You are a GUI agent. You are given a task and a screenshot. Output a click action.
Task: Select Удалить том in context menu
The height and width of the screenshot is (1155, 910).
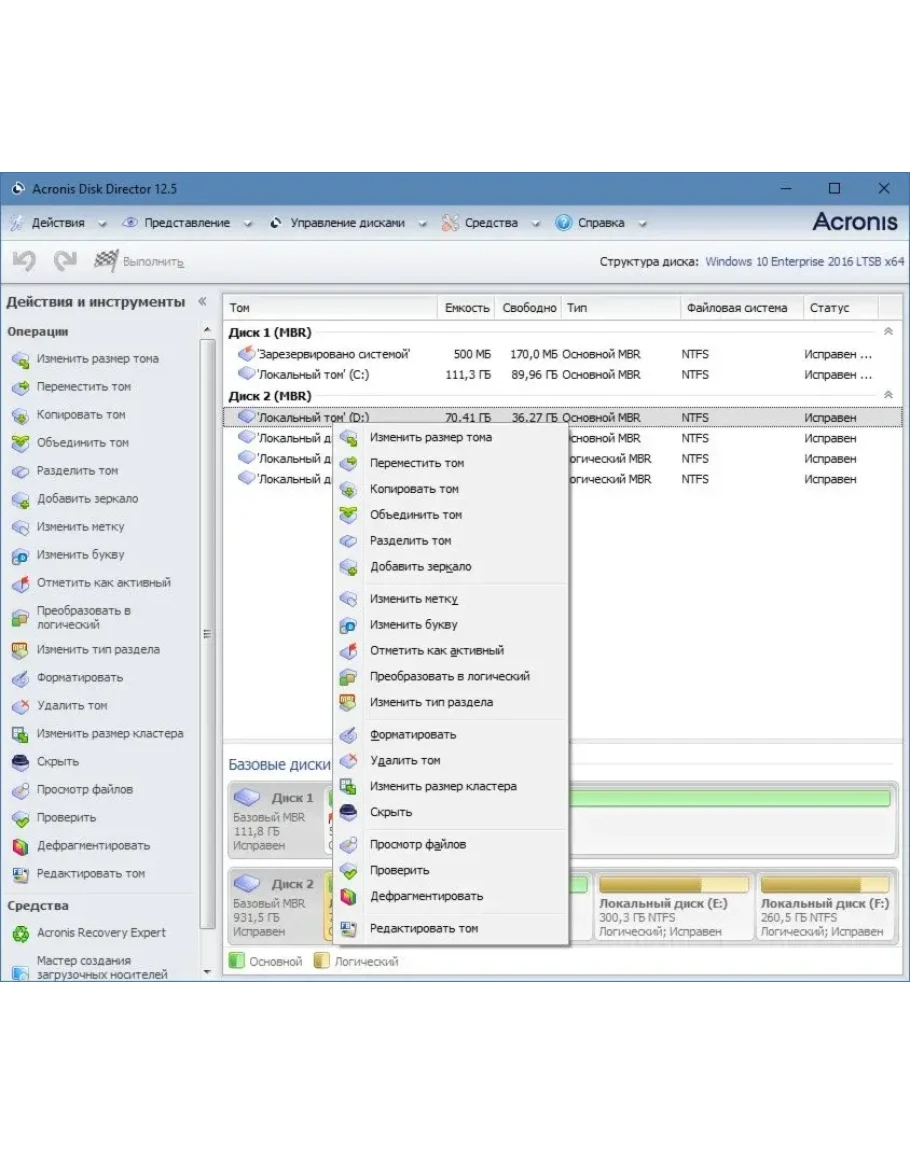(x=405, y=761)
